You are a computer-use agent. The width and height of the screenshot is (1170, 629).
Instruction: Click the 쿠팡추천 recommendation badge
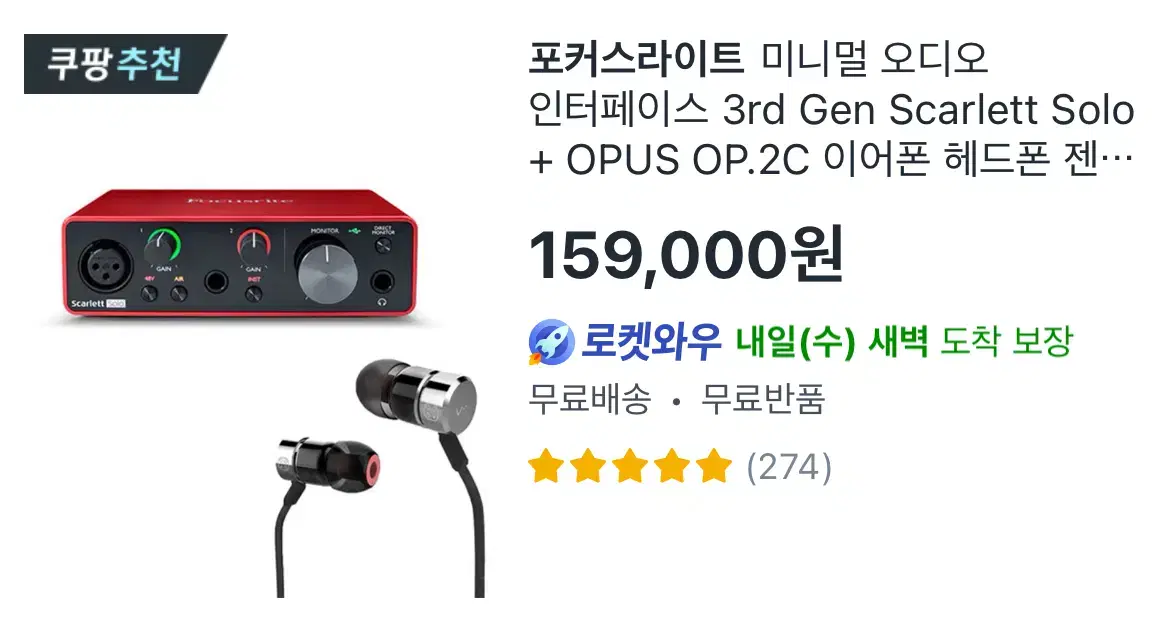(125, 63)
